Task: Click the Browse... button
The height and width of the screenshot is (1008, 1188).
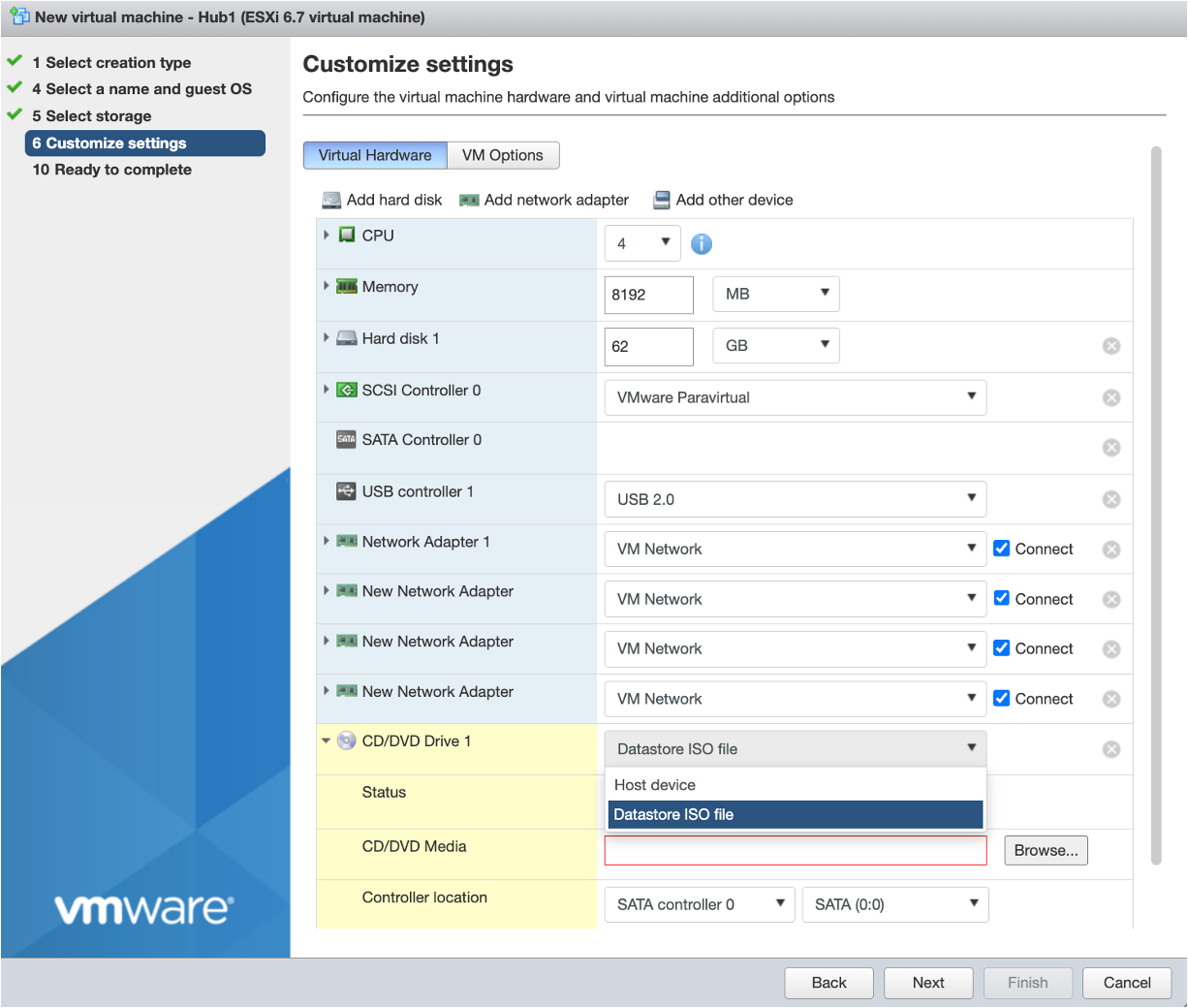Action: [x=1047, y=850]
